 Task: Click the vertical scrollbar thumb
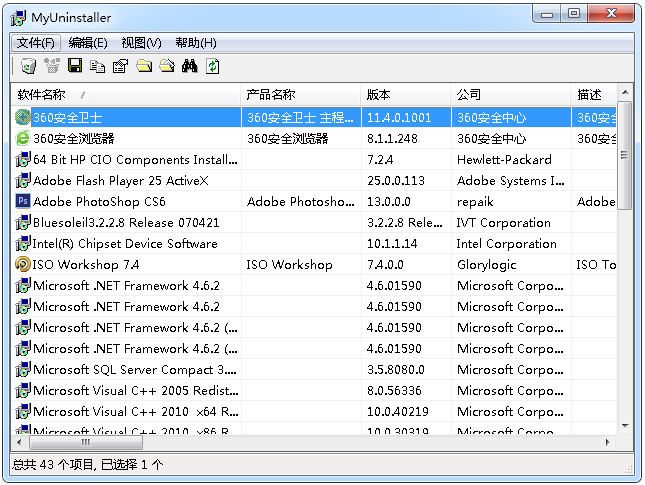(625, 155)
